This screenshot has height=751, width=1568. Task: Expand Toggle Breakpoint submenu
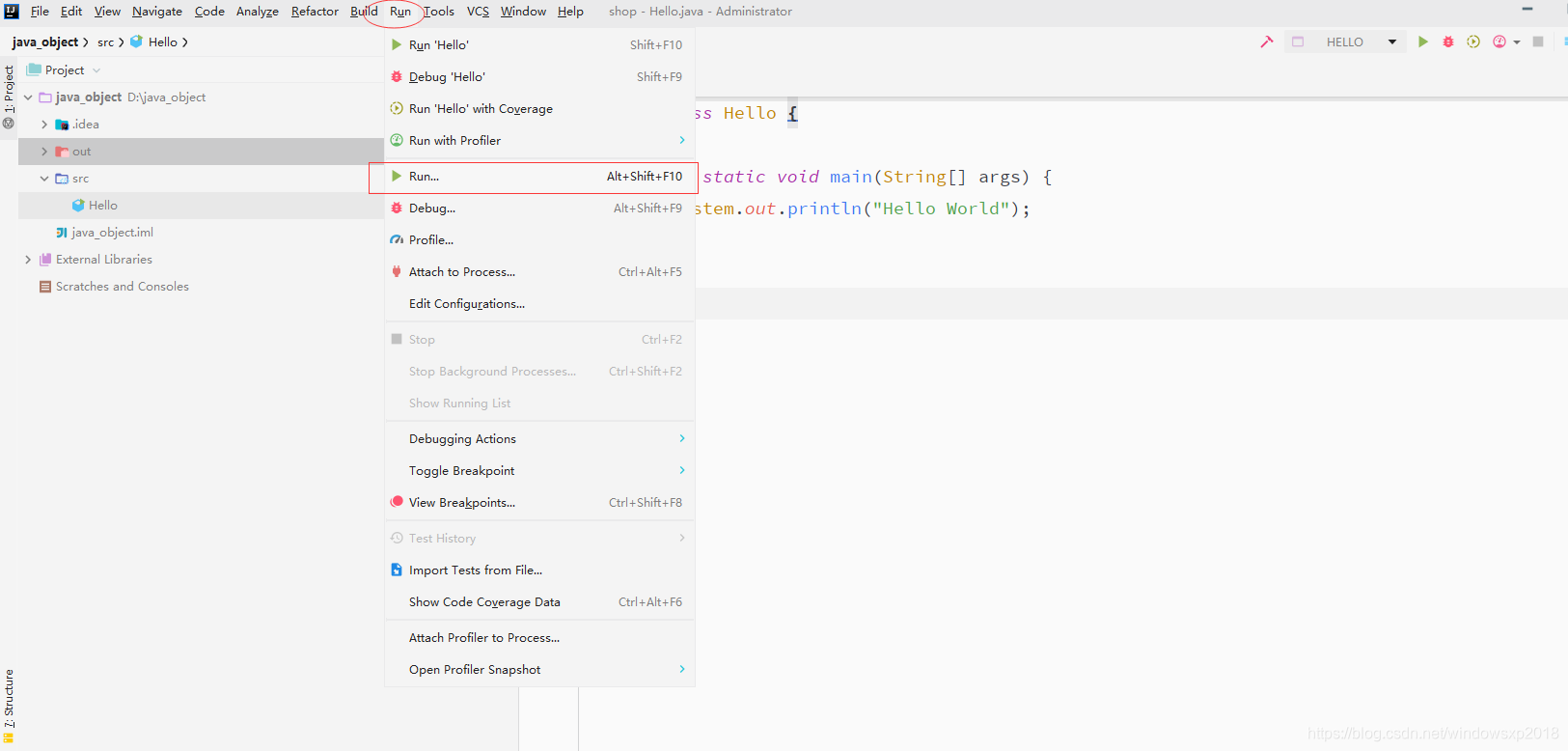(539, 471)
